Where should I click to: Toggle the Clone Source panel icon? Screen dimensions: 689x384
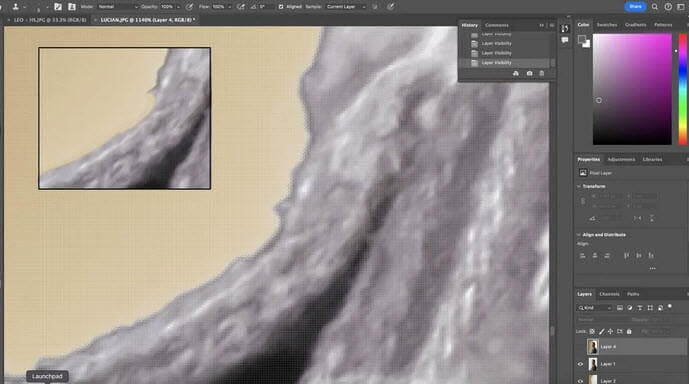[x=72, y=7]
